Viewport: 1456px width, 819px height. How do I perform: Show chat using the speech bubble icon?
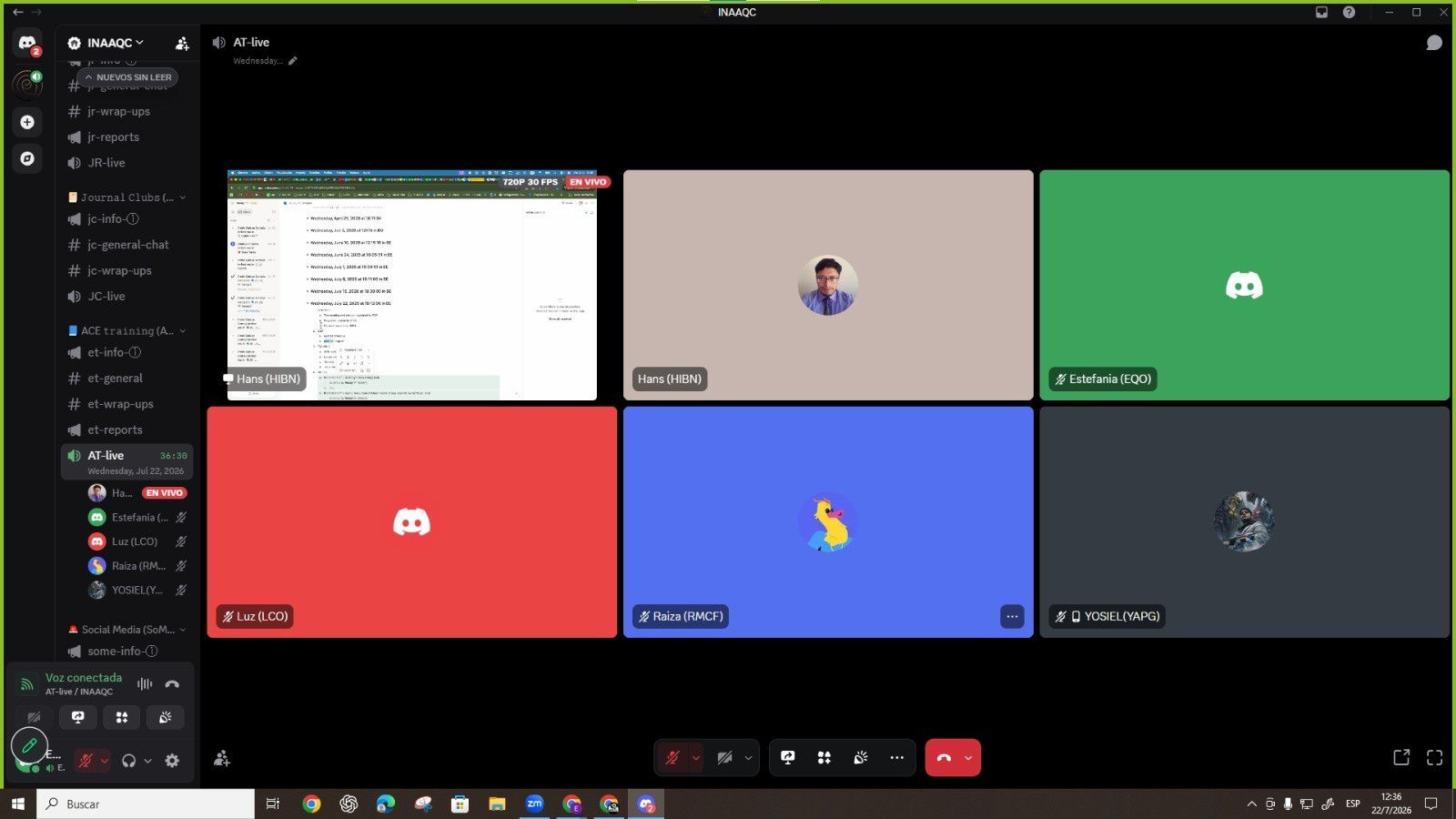pyautogui.click(x=1434, y=43)
